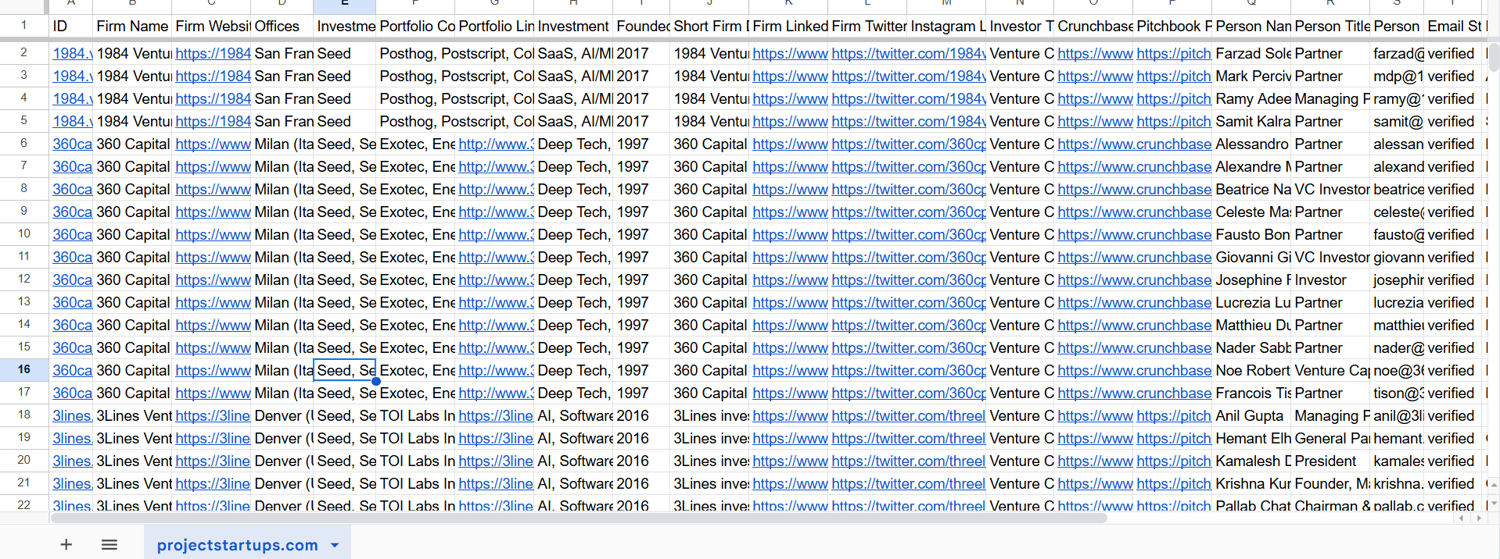Click the add new sheet plus icon
This screenshot has height=559, width=1500.
66,545
